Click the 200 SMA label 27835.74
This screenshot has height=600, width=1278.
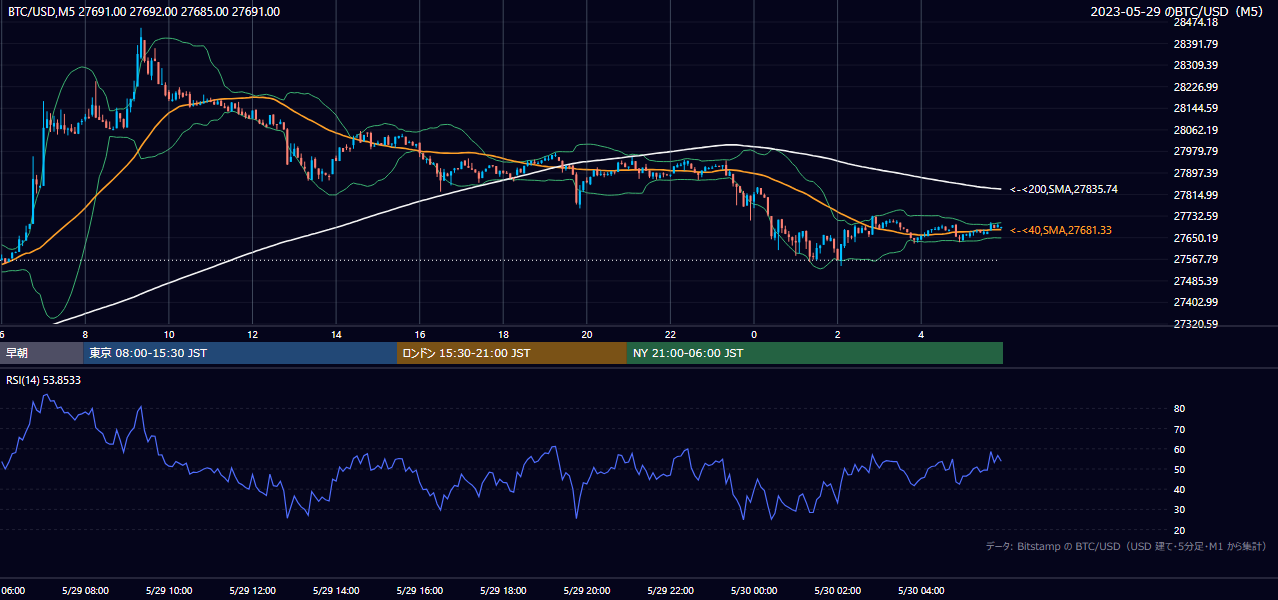1064,189
